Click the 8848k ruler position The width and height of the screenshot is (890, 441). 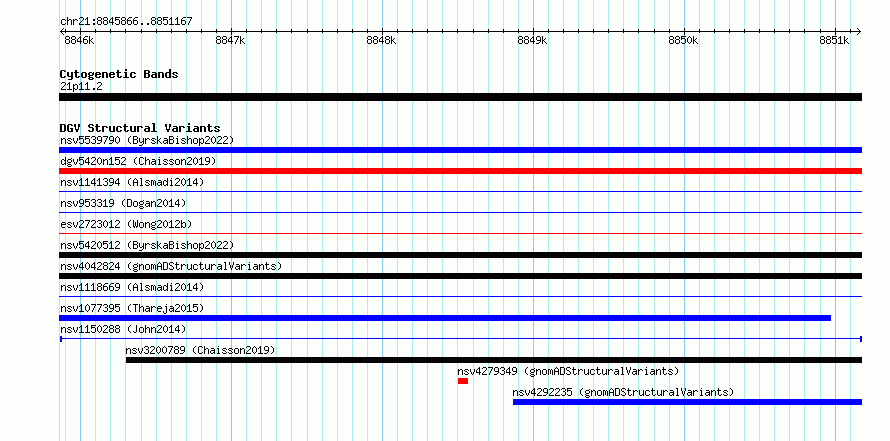381,40
